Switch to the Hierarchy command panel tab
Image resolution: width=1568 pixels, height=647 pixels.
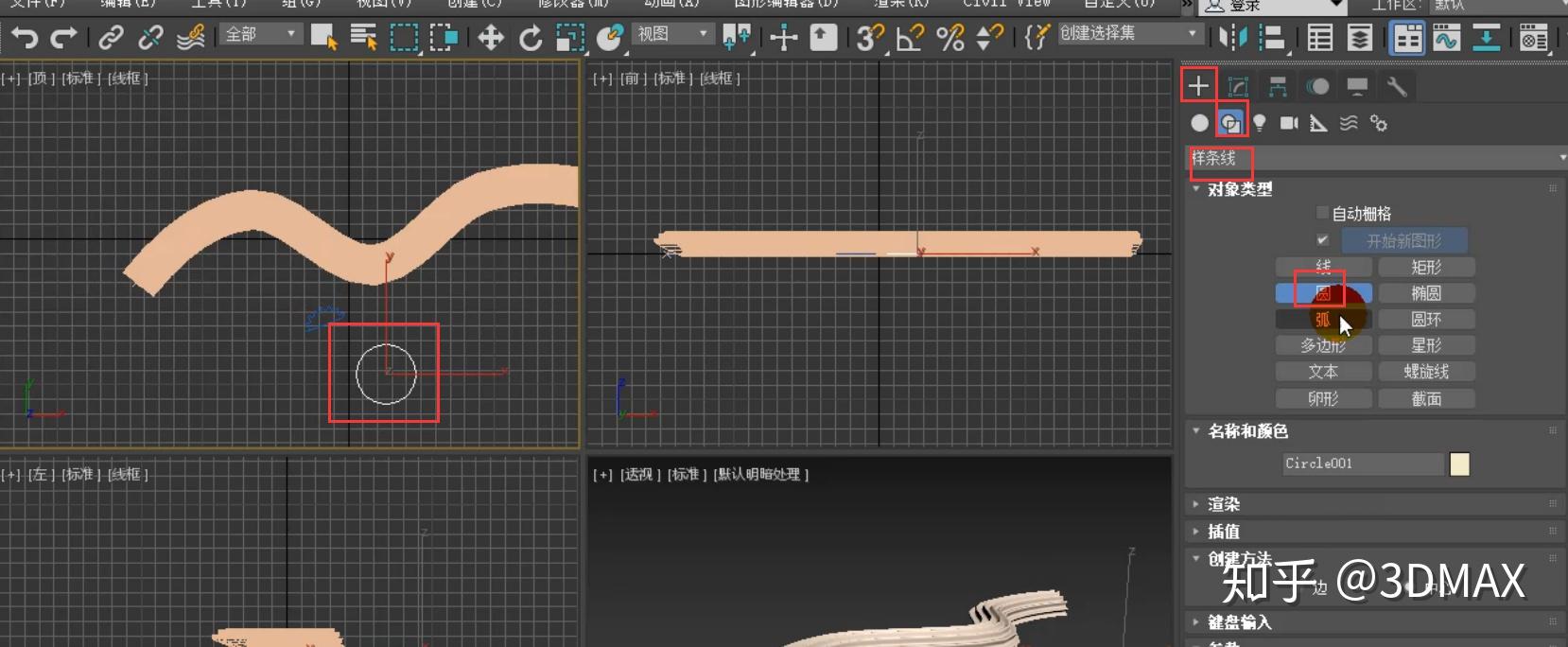coord(1278,86)
